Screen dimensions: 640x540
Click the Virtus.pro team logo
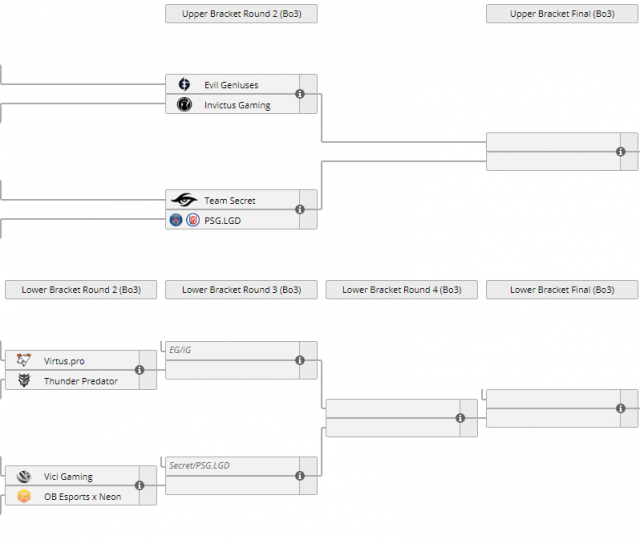tap(24, 361)
